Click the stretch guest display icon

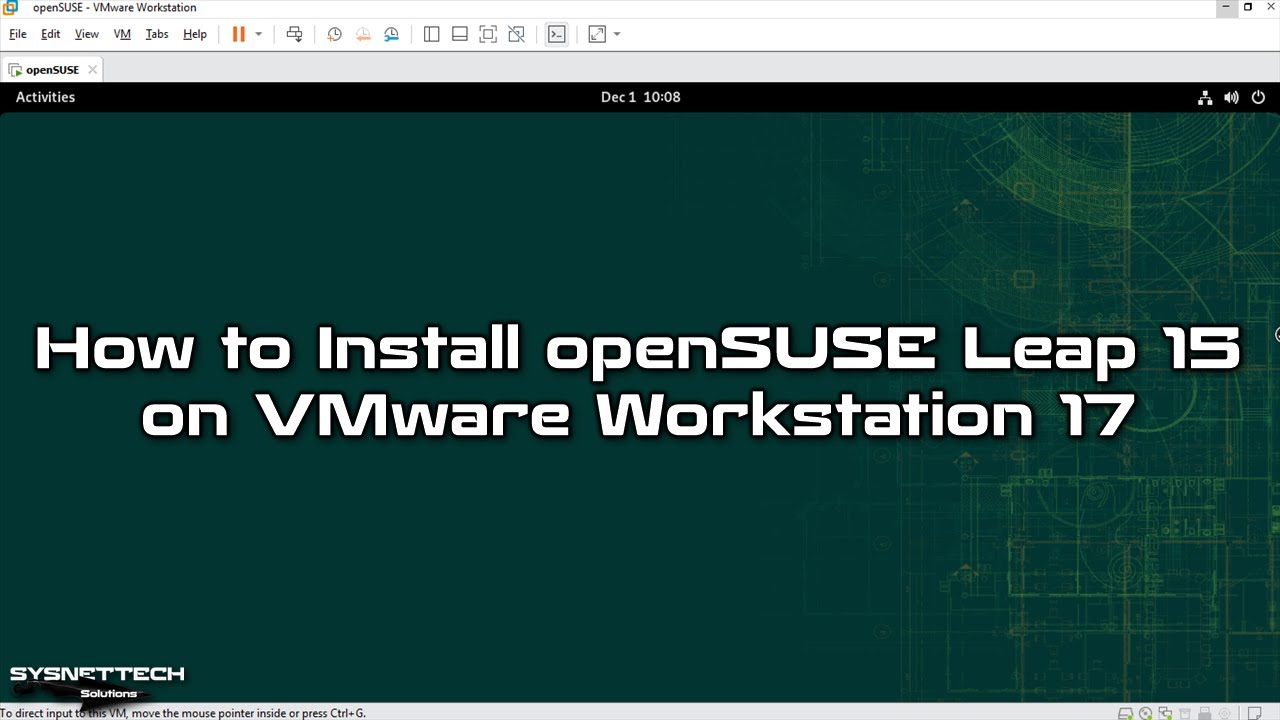[597, 34]
